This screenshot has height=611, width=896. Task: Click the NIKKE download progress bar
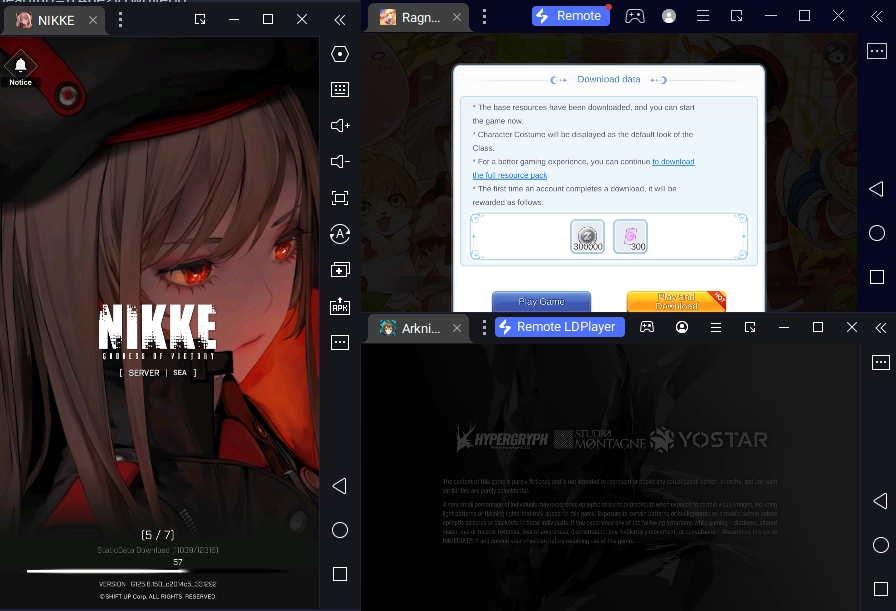coord(157,570)
